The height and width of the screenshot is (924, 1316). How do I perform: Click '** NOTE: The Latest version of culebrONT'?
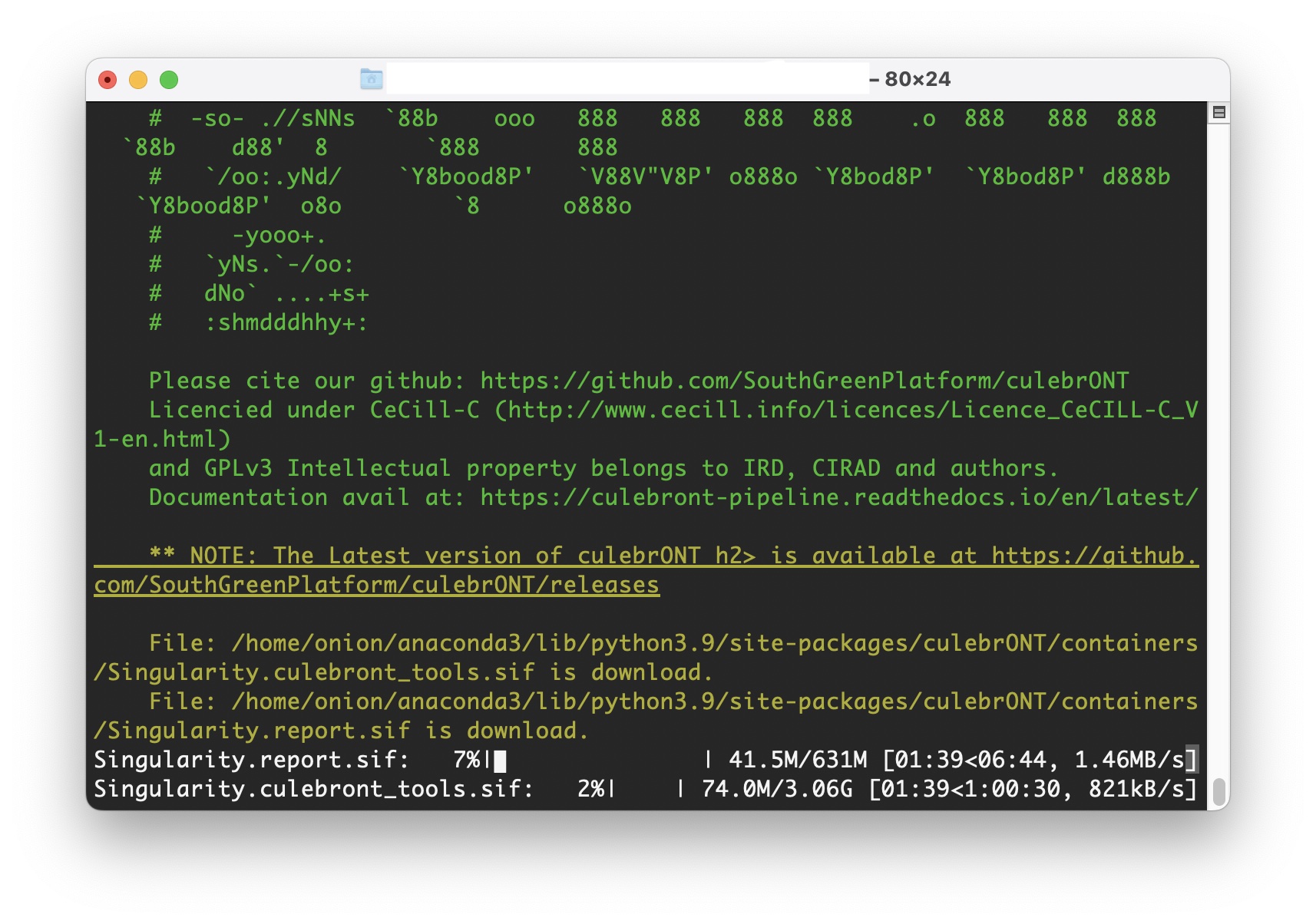425,556
